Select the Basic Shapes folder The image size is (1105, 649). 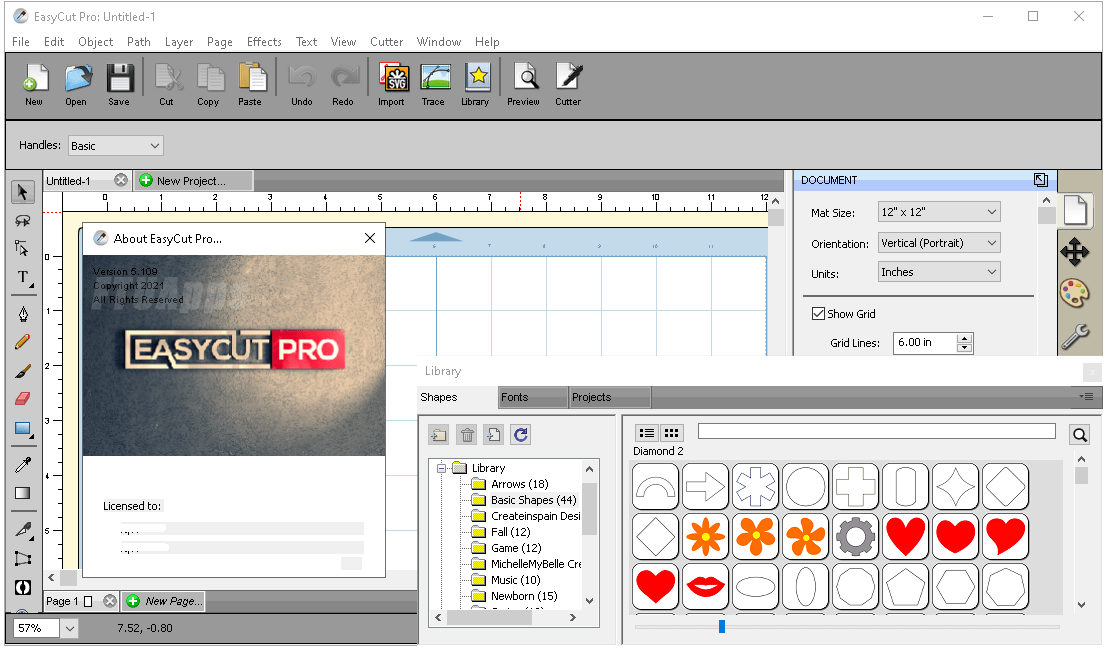533,500
